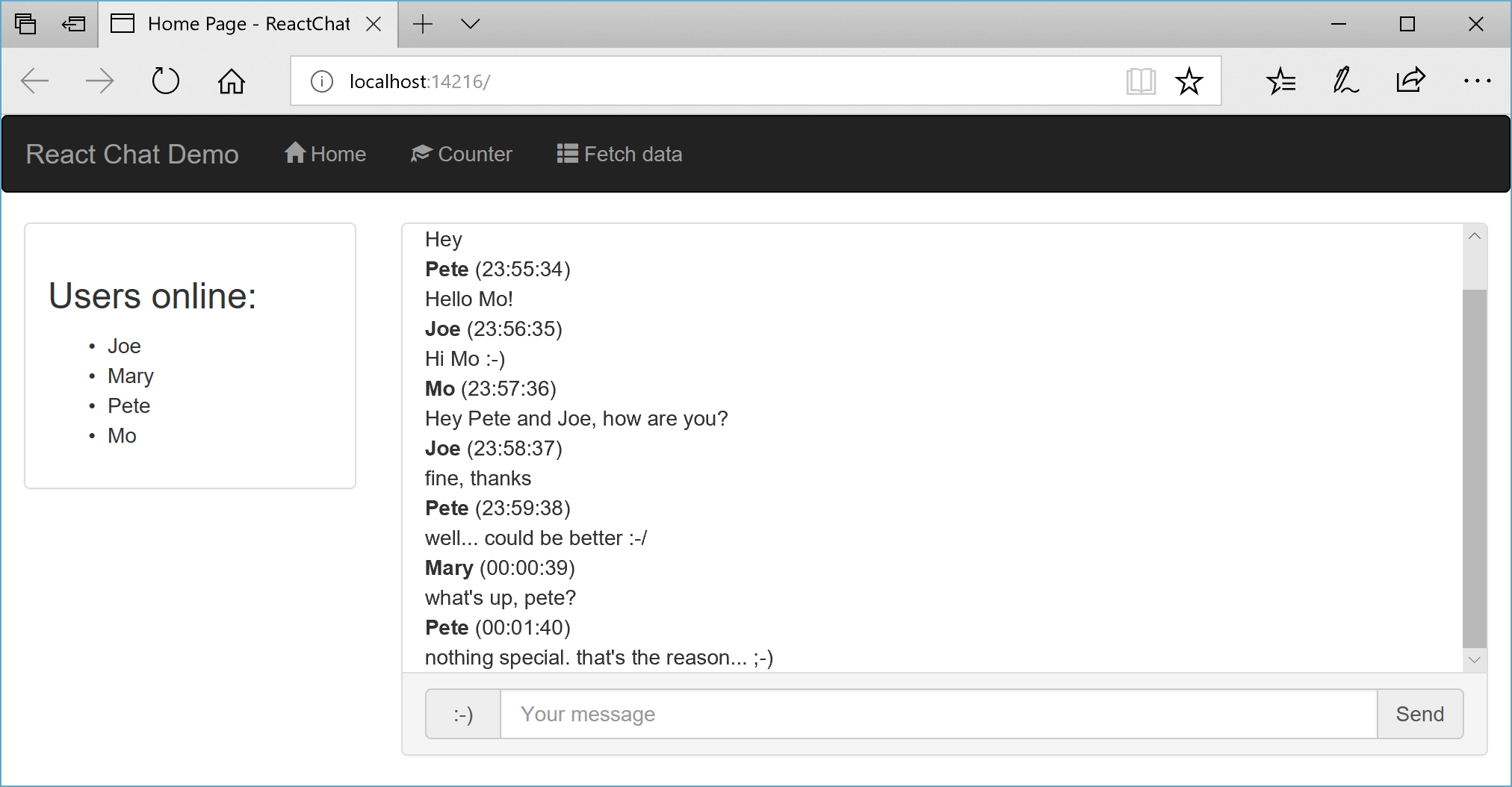Click the smiley emoticon button
The width and height of the screenshot is (1512, 787).
tap(463, 715)
